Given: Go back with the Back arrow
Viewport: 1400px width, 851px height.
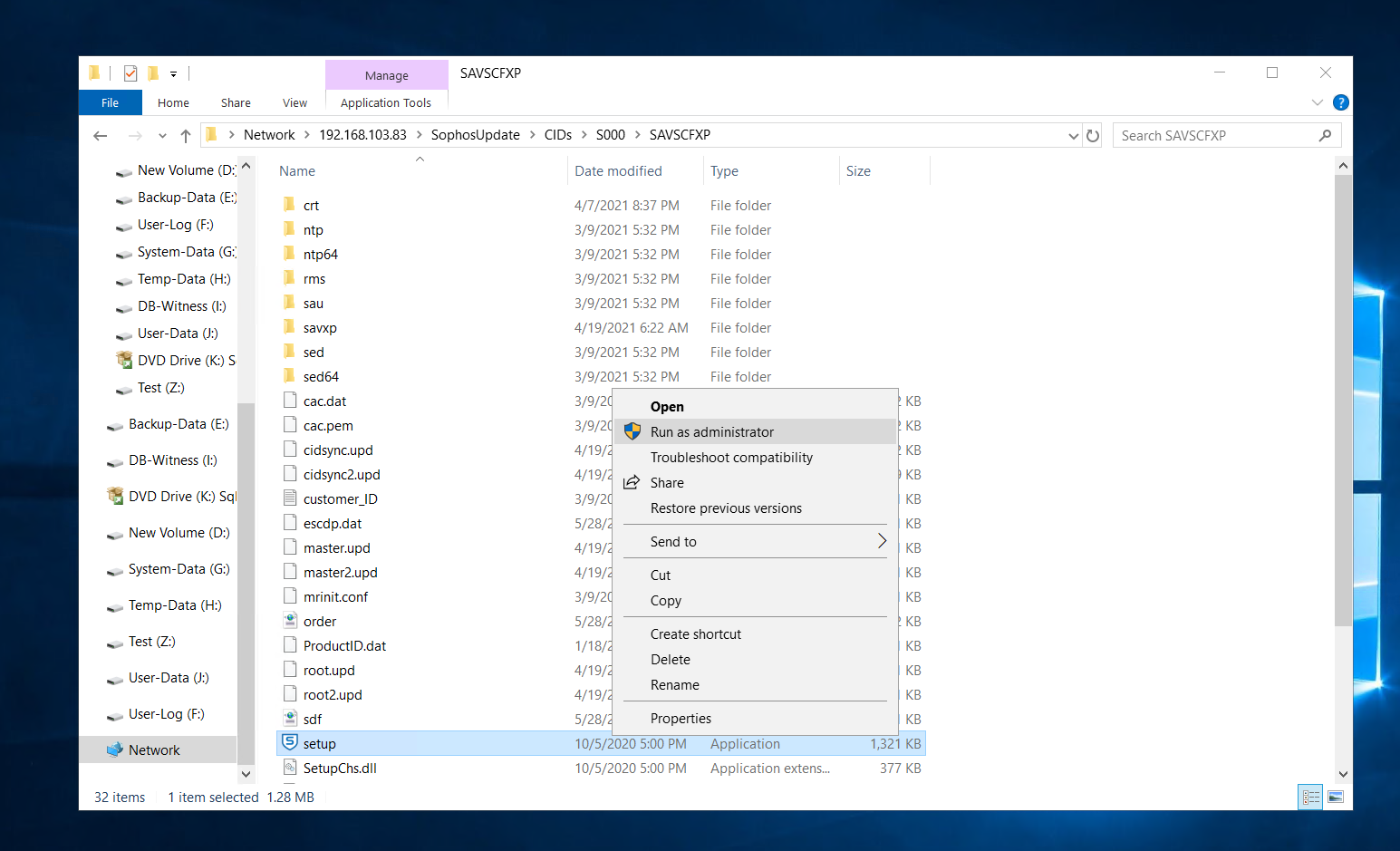Looking at the screenshot, I should [101, 135].
